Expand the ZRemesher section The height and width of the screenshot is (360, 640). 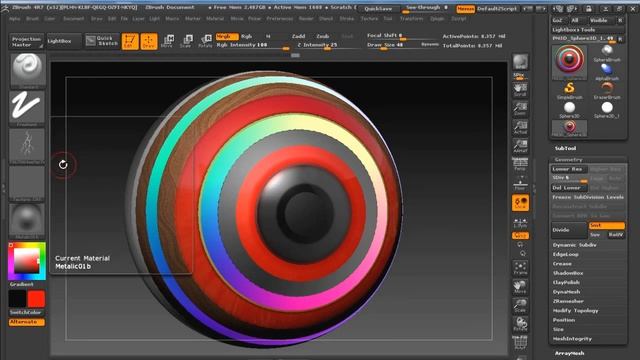coord(568,301)
